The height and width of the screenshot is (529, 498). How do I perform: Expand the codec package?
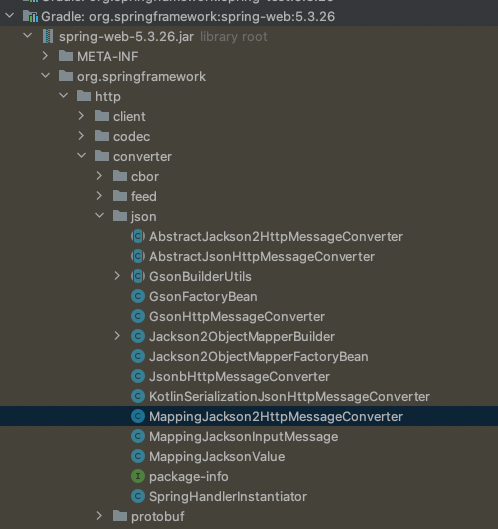click(x=81, y=136)
